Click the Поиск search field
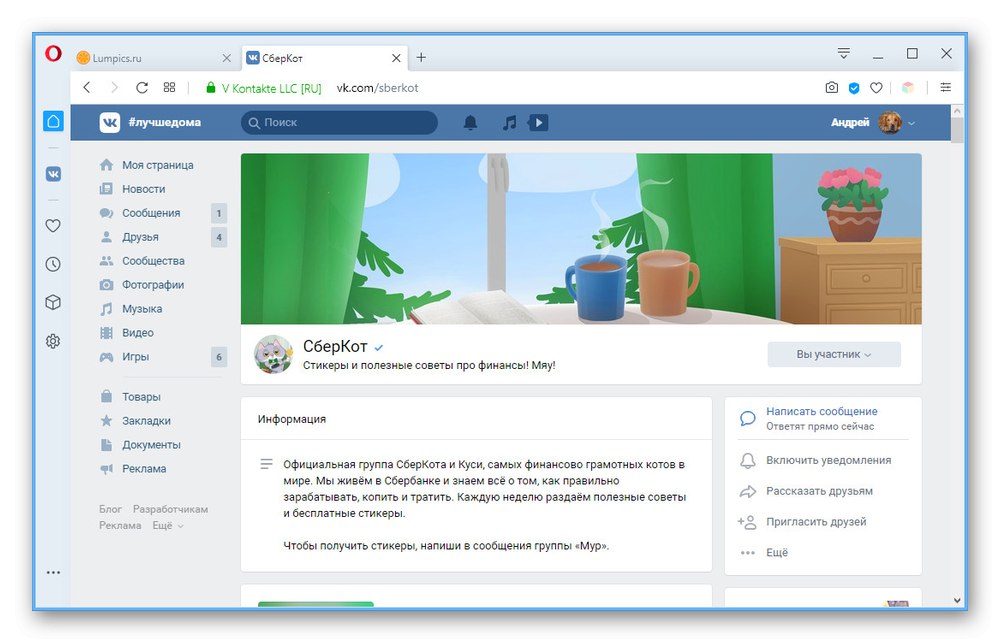 (x=339, y=122)
